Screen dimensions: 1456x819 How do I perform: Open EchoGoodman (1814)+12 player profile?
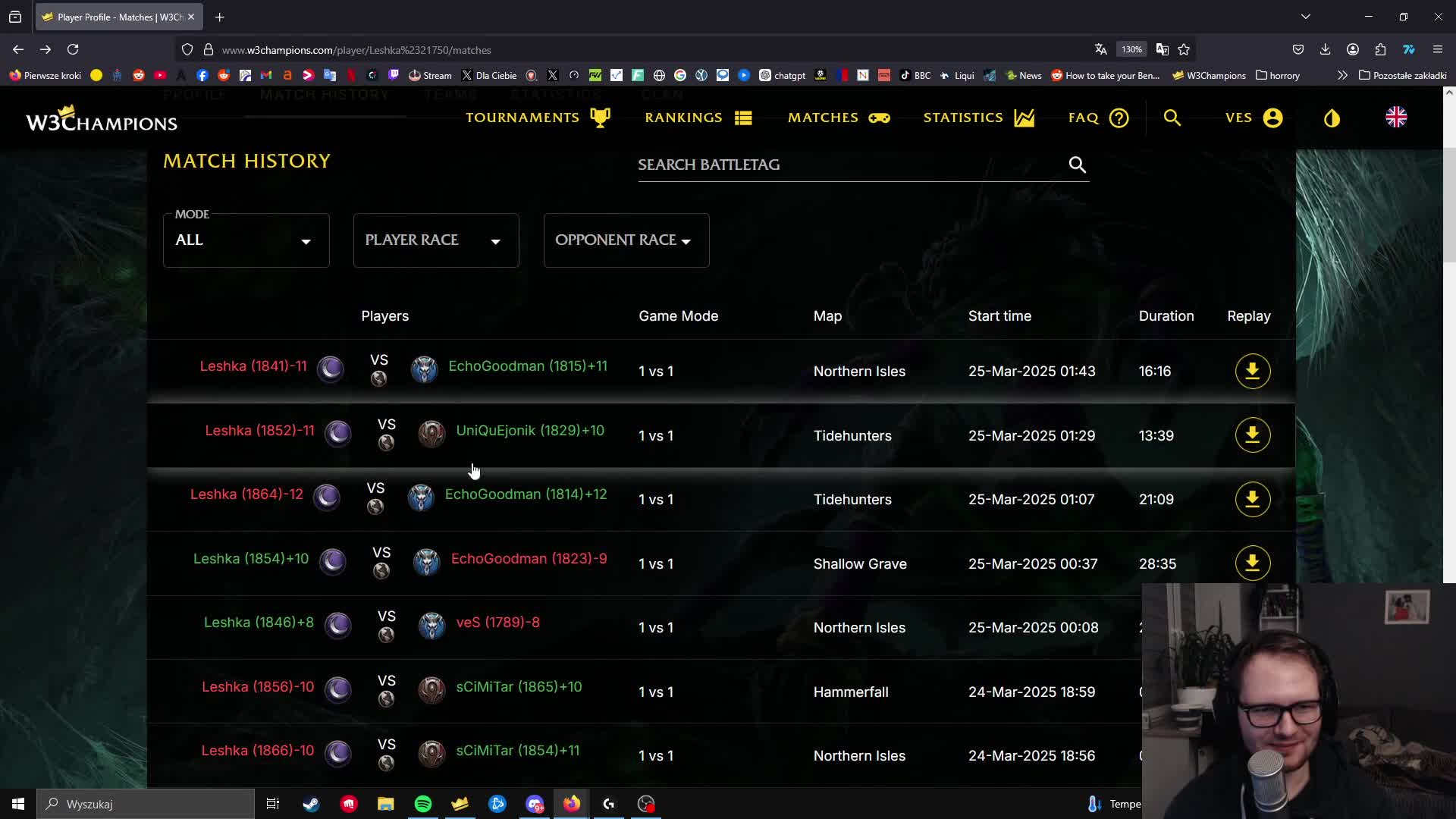[x=526, y=494]
